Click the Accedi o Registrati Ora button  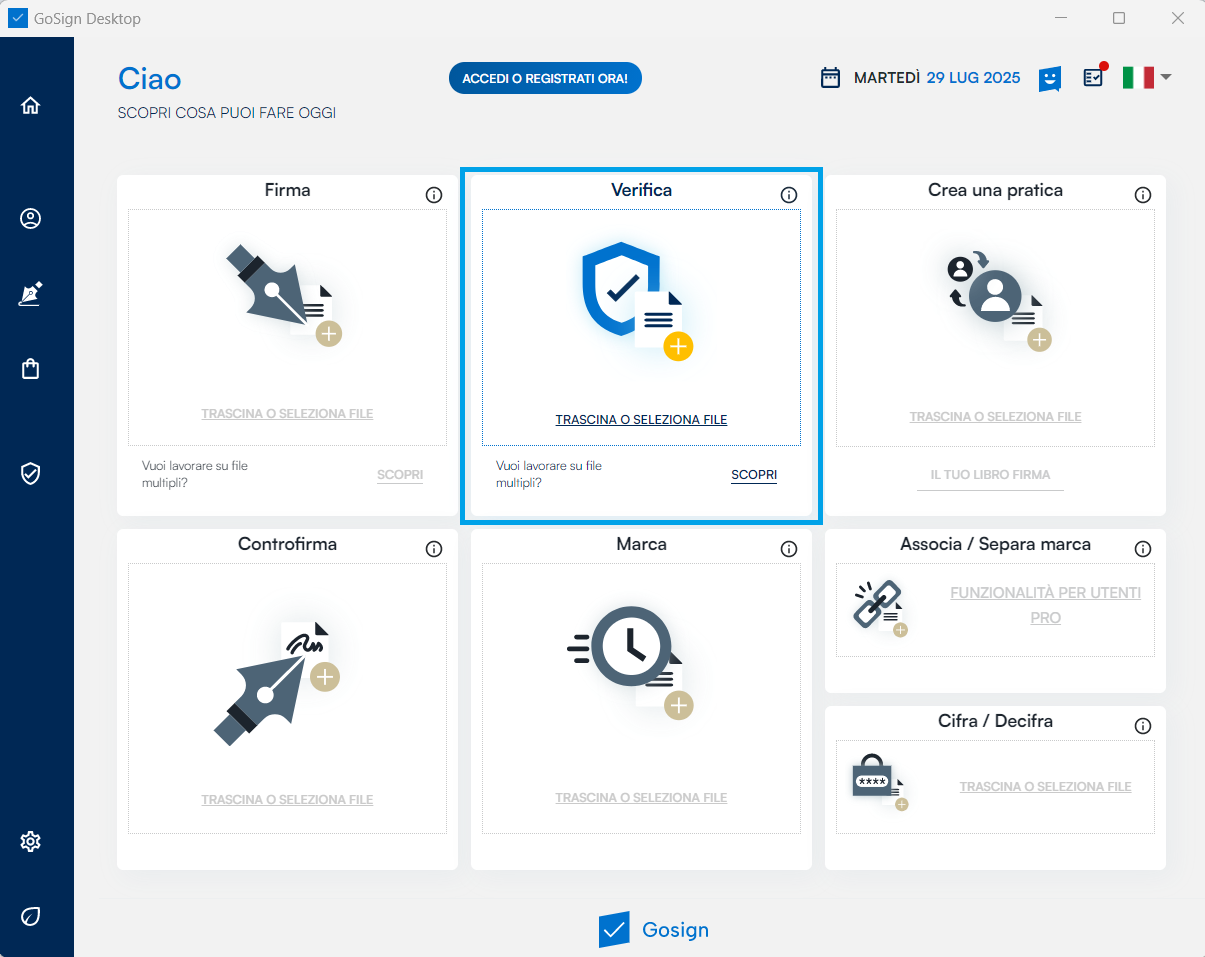coord(545,78)
